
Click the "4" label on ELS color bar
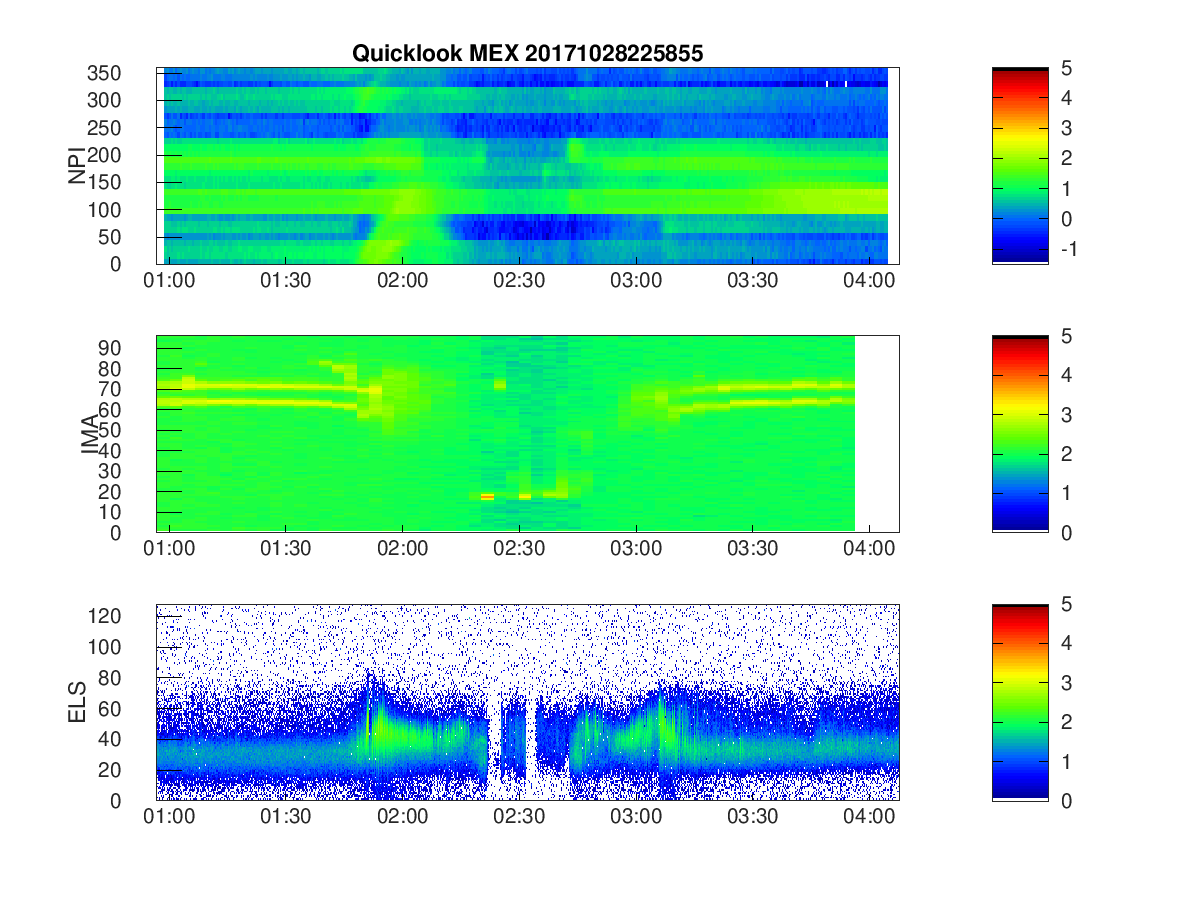(1065, 644)
